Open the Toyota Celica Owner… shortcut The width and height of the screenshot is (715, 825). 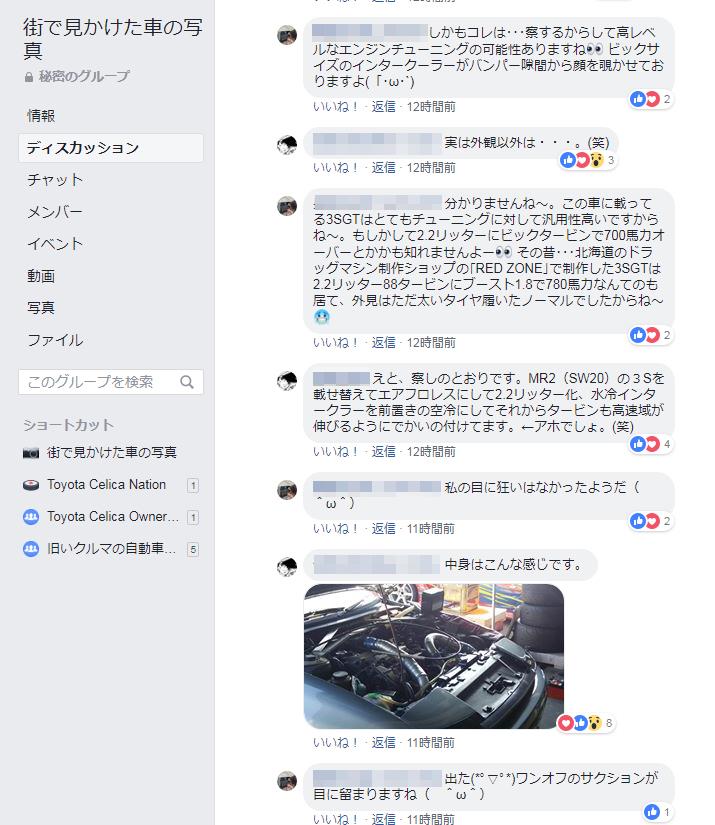pyautogui.click(x=113, y=517)
